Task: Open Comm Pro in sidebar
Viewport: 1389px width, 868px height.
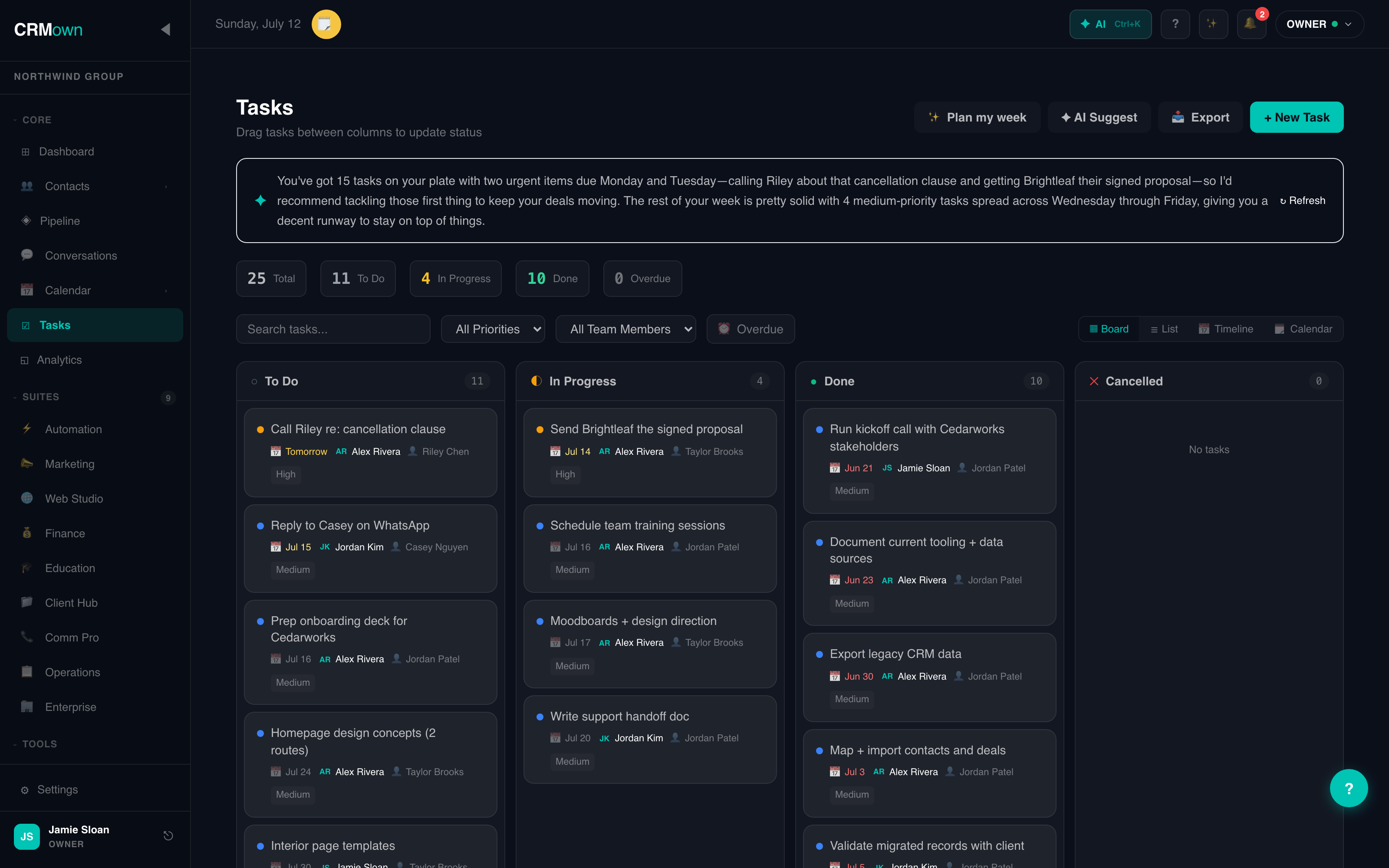Action: [95, 638]
